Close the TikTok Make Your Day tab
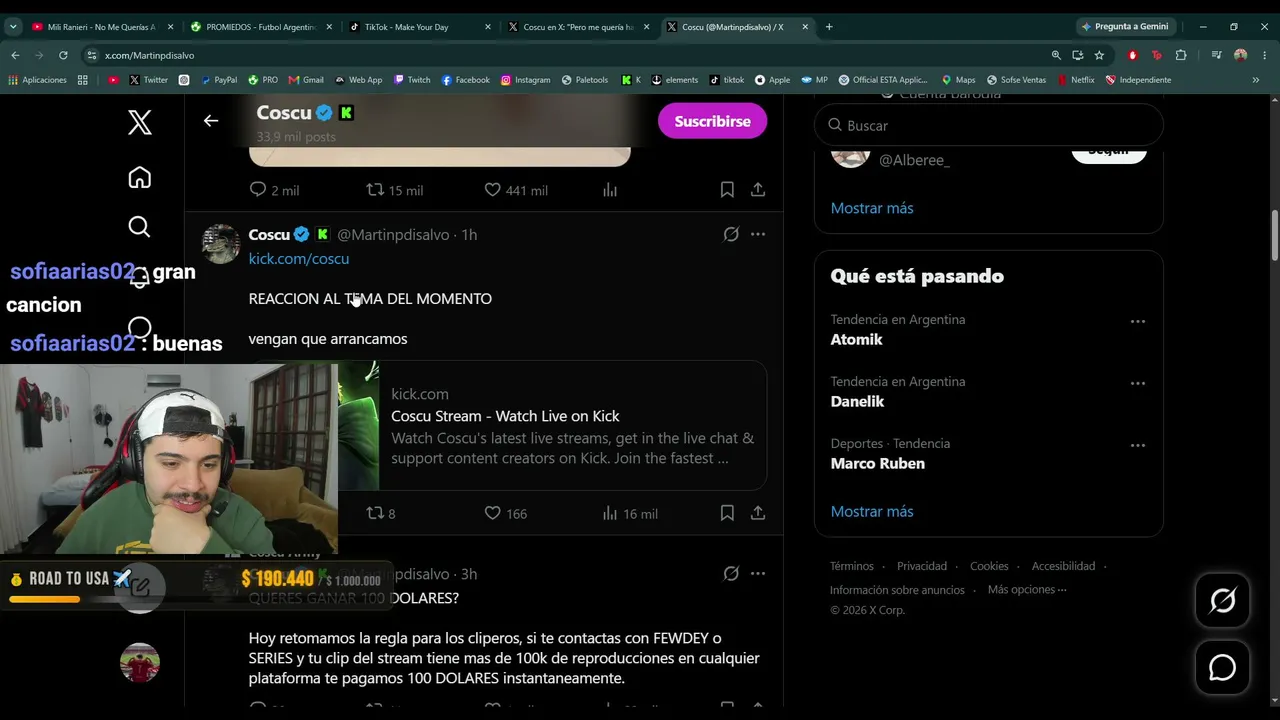 pos(488,27)
